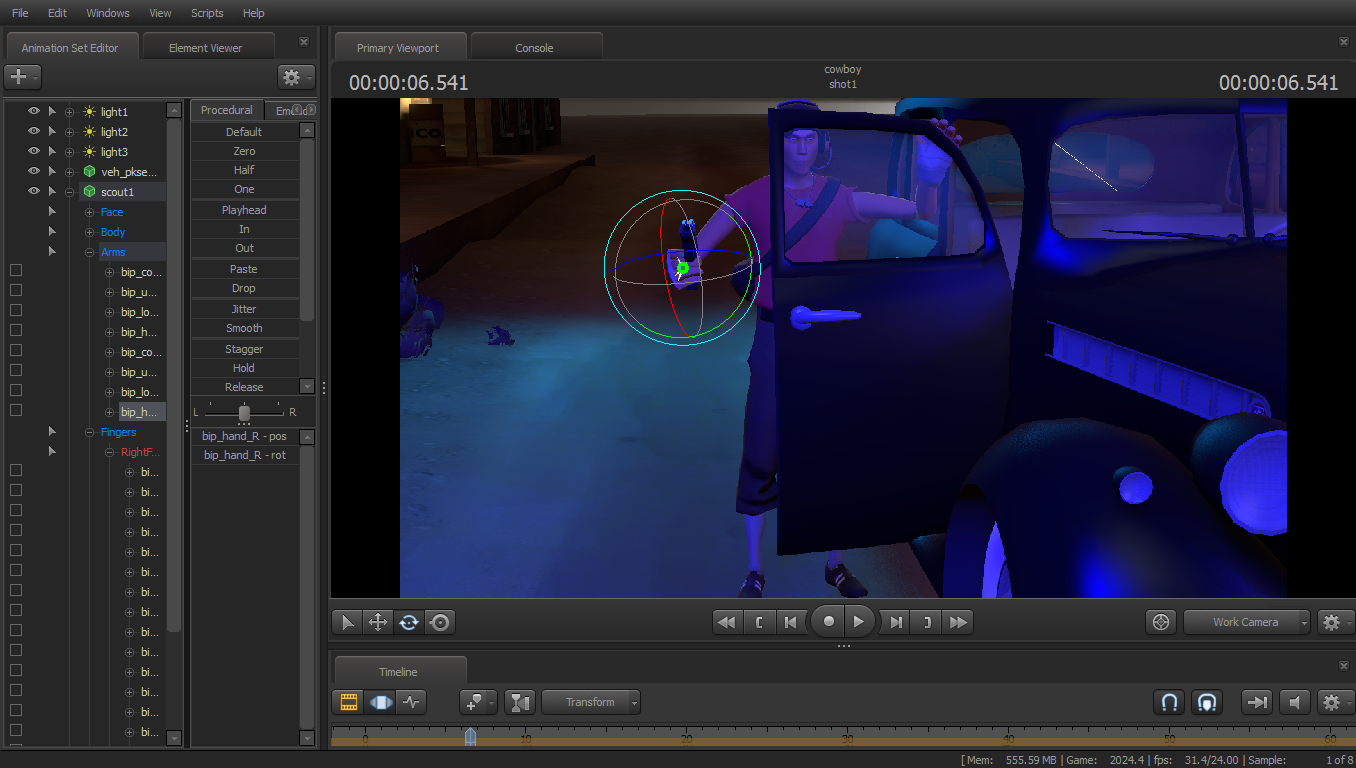Switch to the Graph Editor mode
The height and width of the screenshot is (768, 1356).
(x=411, y=702)
